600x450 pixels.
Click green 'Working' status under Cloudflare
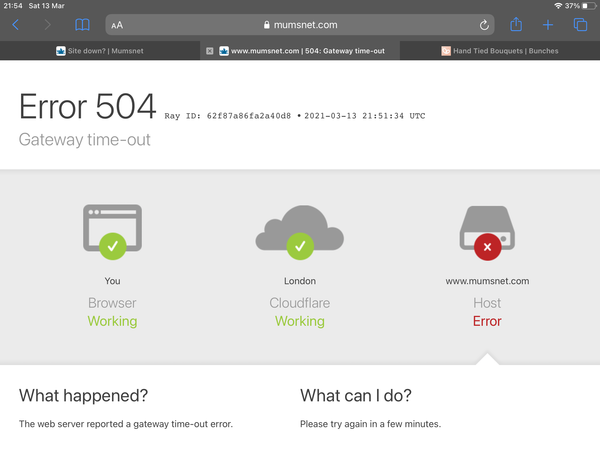pyautogui.click(x=300, y=321)
